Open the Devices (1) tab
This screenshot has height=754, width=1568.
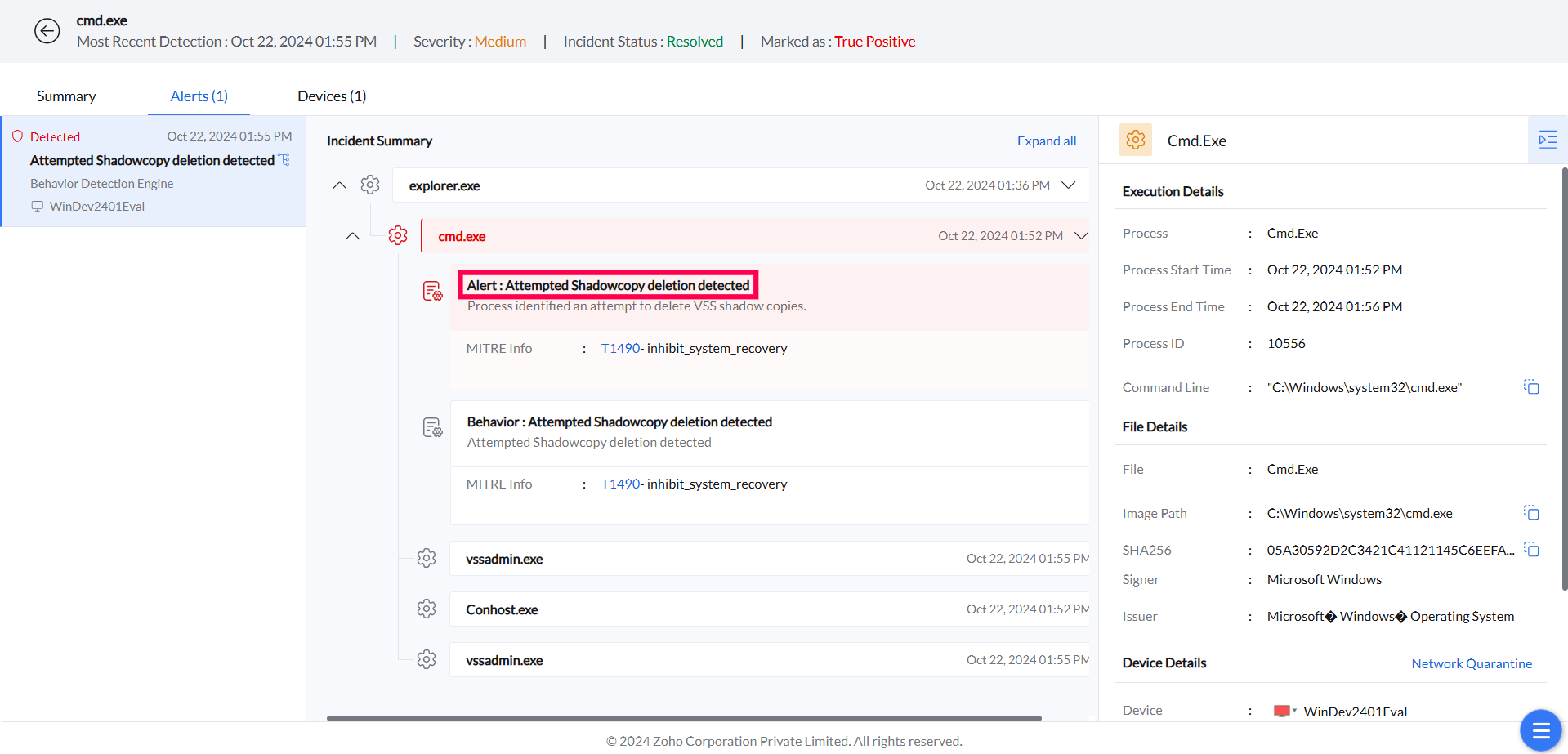pyautogui.click(x=331, y=96)
